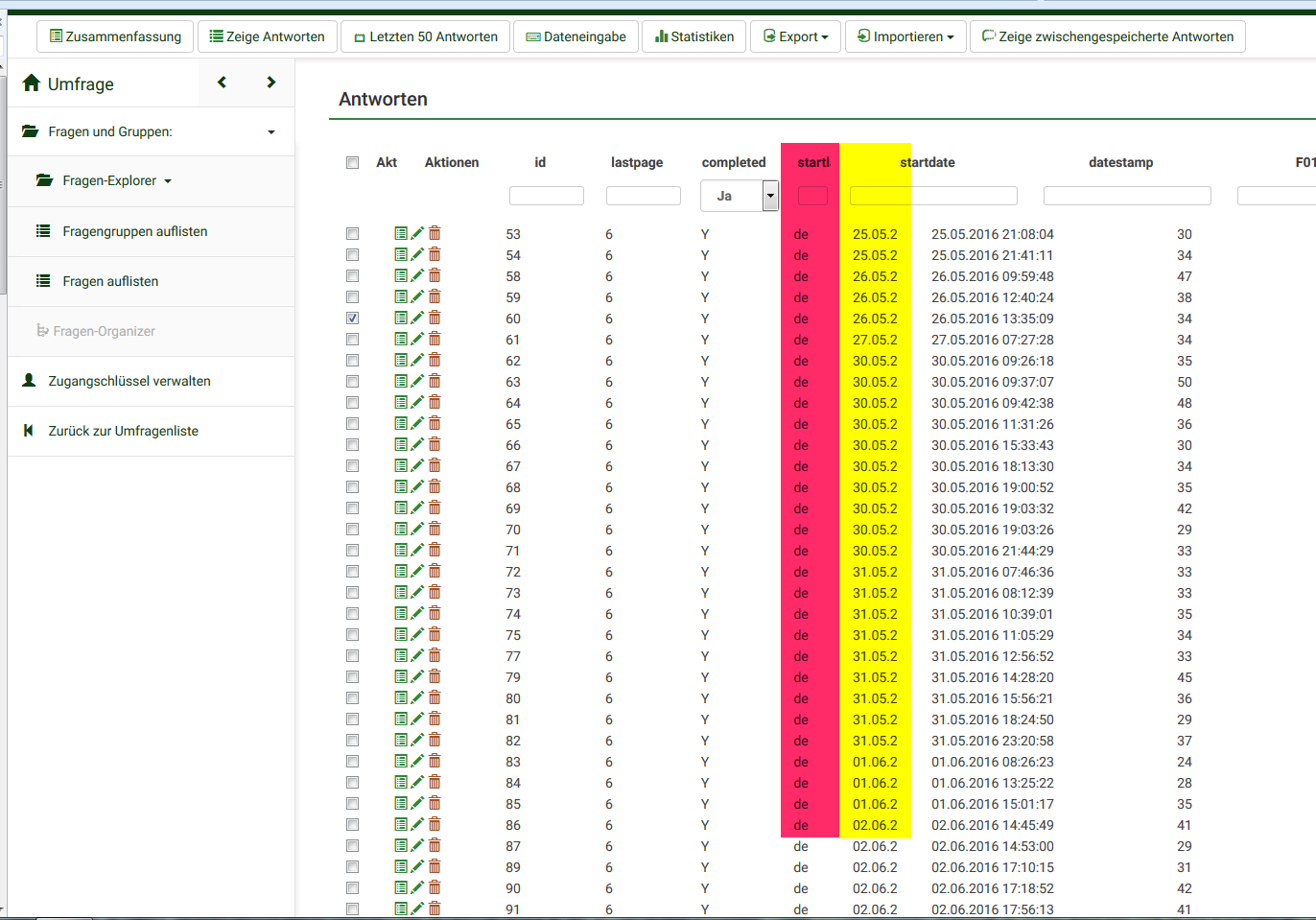Image resolution: width=1316 pixels, height=920 pixels.
Task: Open the Export dropdown menu
Action: (795, 36)
